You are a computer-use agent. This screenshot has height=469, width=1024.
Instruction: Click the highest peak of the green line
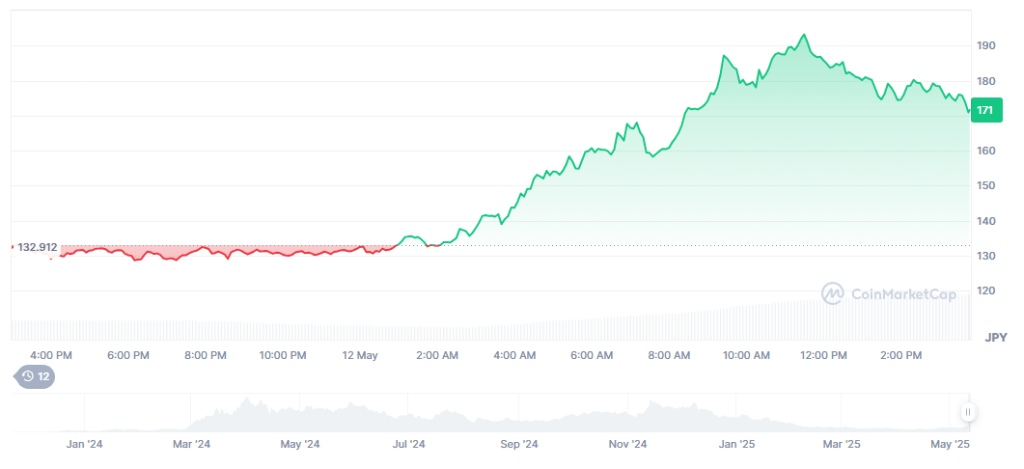803,35
